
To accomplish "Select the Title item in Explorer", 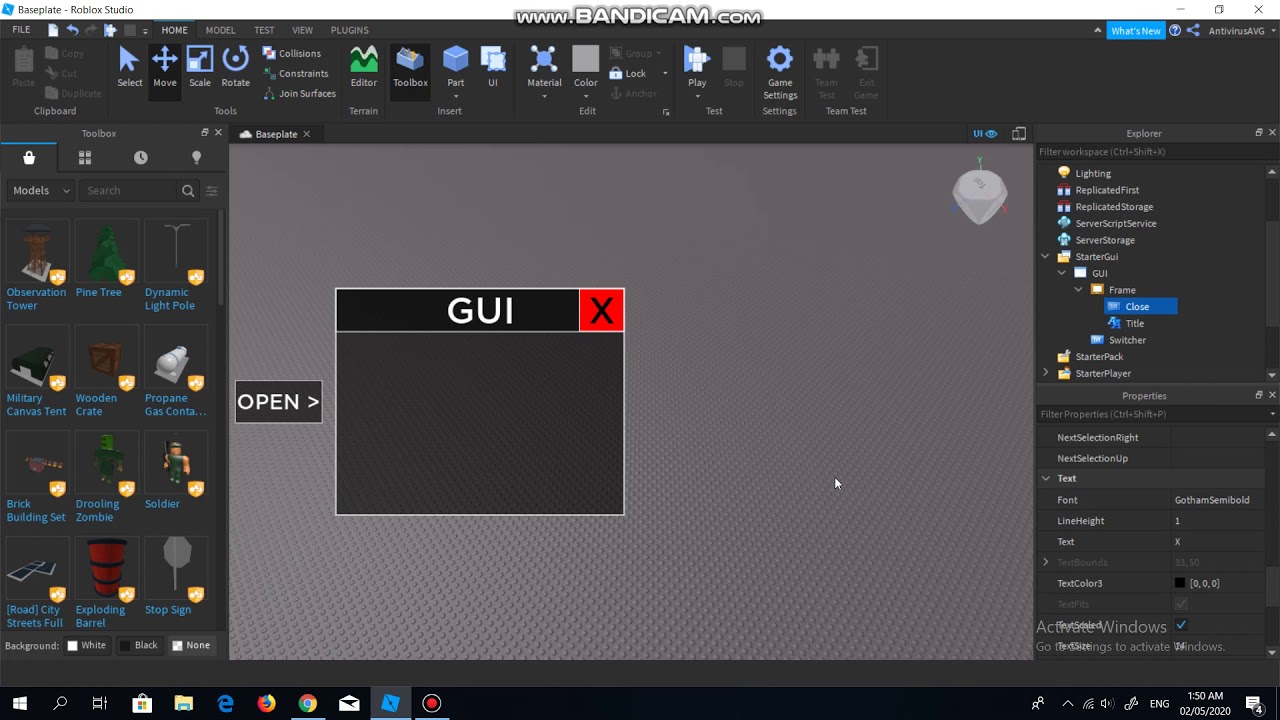I will (1135, 323).
